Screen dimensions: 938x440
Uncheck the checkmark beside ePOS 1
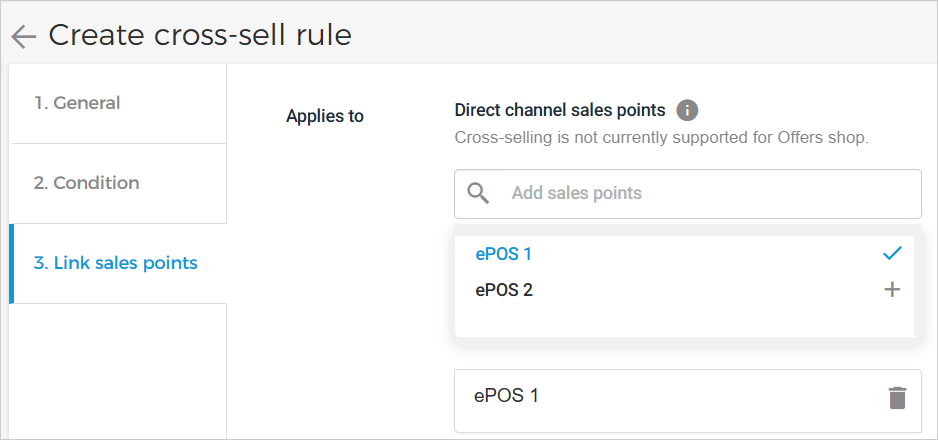(x=892, y=254)
